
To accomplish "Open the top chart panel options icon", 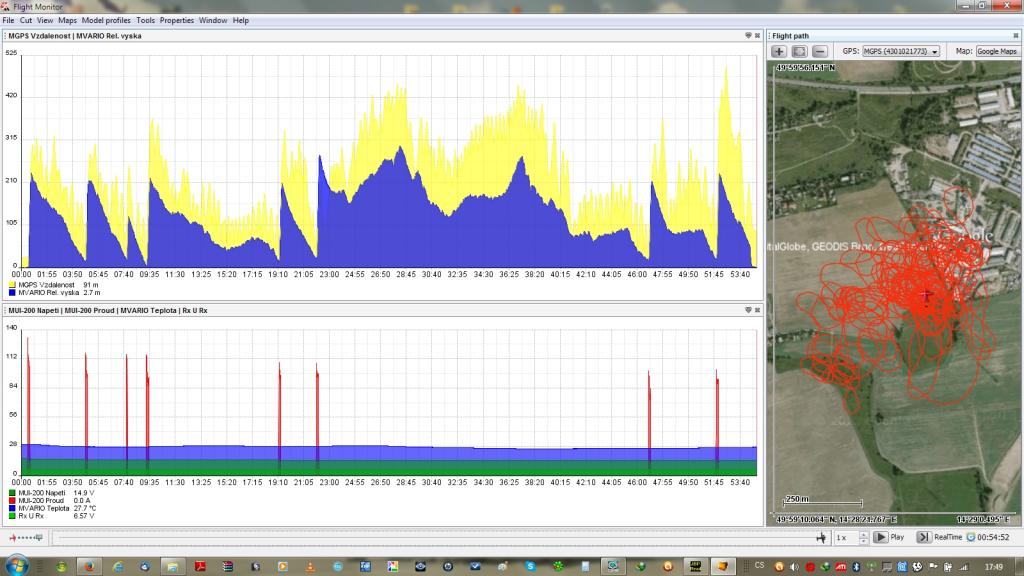I will click(749, 36).
